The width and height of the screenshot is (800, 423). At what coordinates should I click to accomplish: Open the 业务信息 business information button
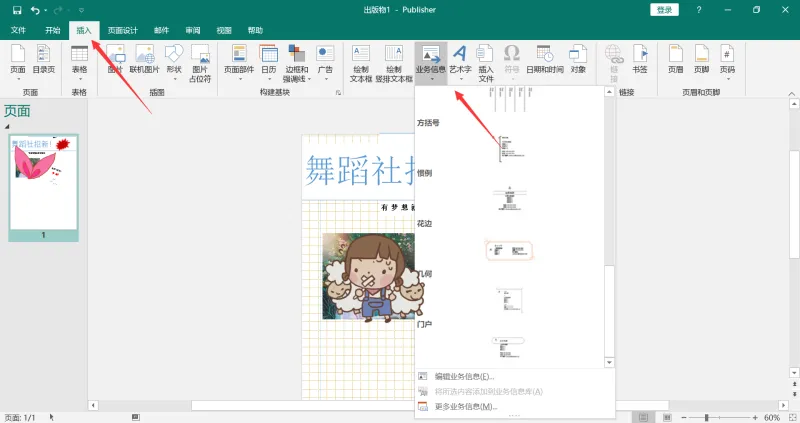[431, 63]
